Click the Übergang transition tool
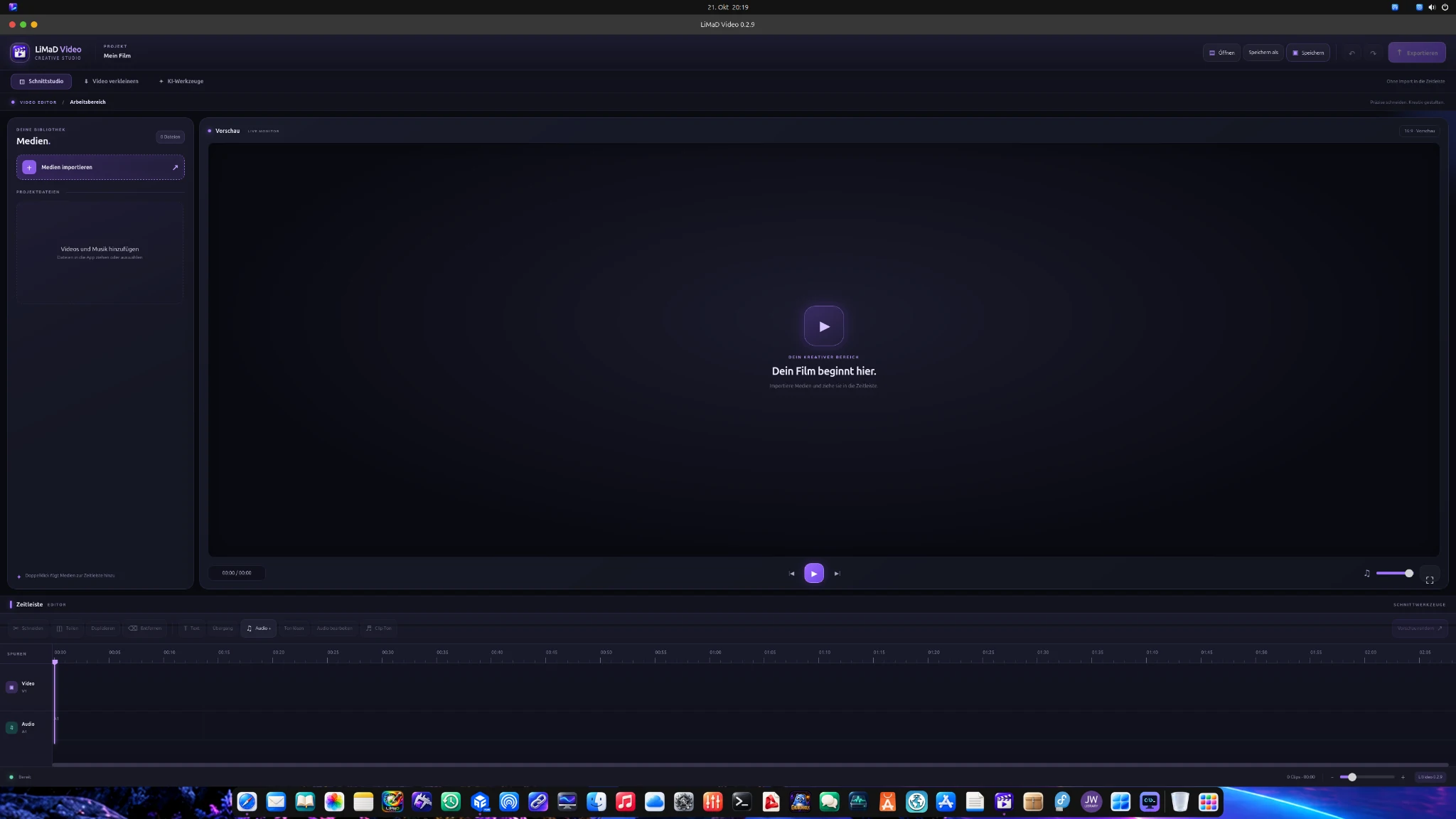The image size is (1456, 819). coord(223,628)
